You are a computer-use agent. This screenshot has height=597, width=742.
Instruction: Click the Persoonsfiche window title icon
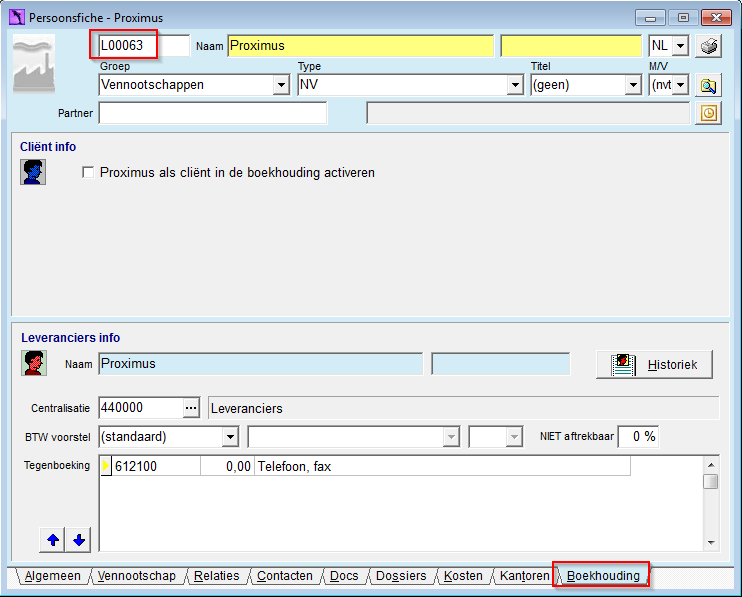point(17,18)
